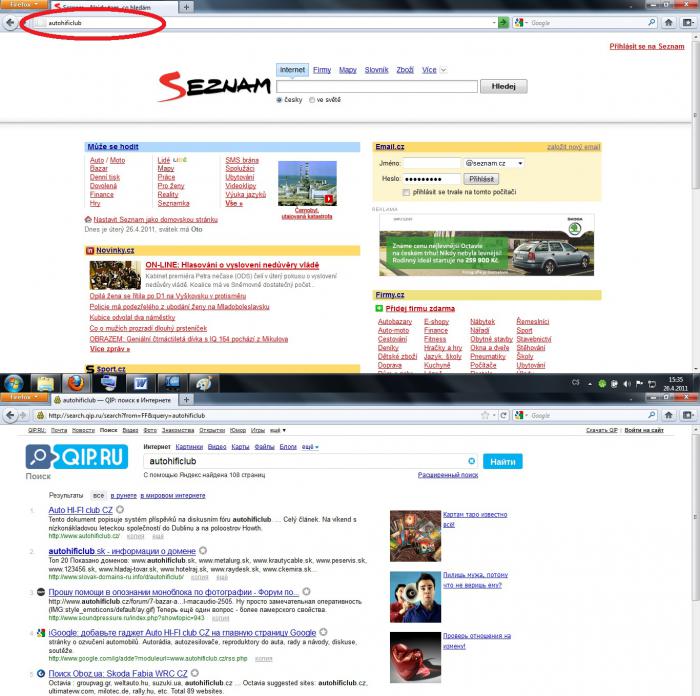Click the Seznam logo
700x696 pixels.
[x=210, y=85]
